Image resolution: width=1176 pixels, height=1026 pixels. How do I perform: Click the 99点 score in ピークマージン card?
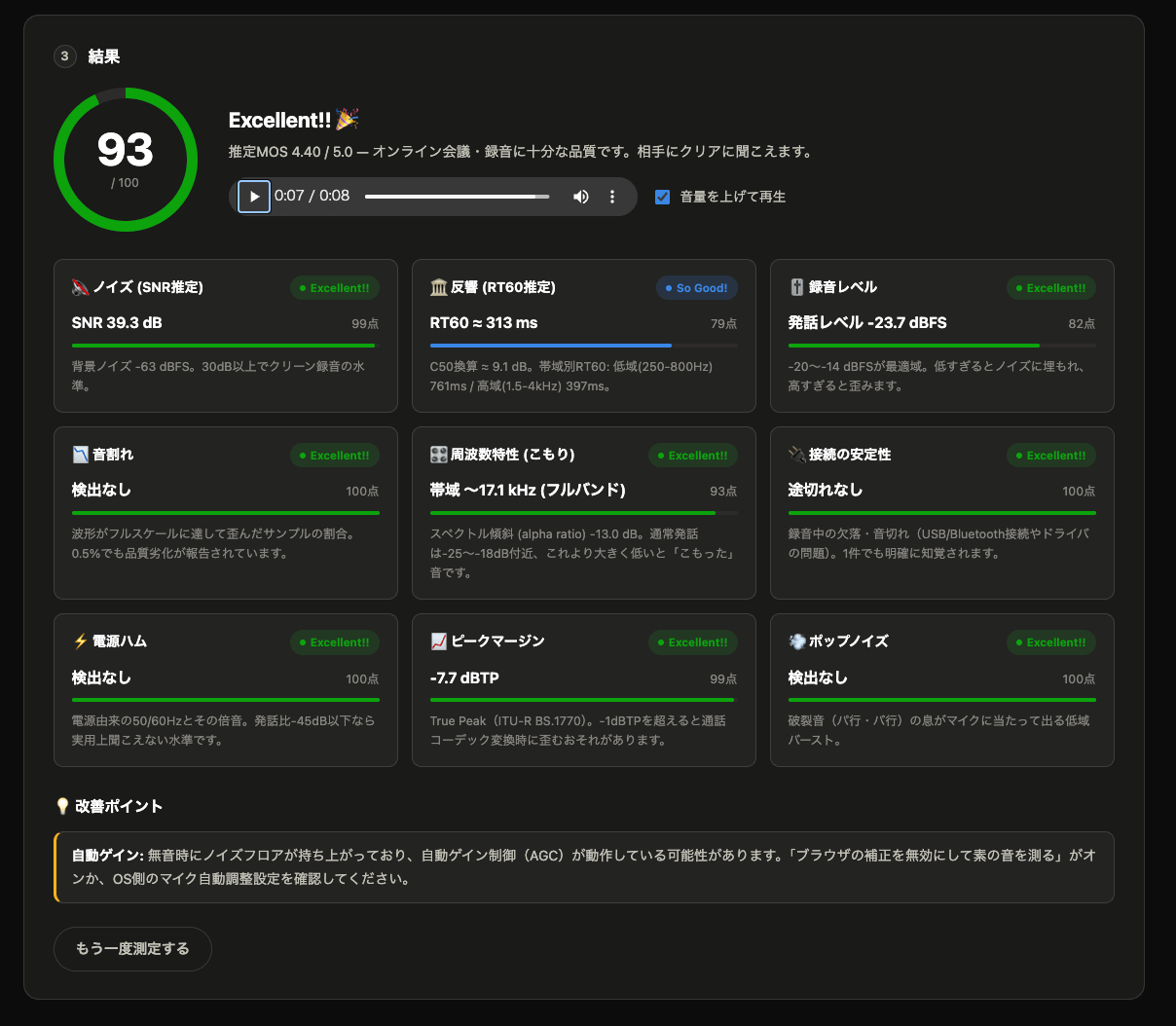click(x=723, y=678)
